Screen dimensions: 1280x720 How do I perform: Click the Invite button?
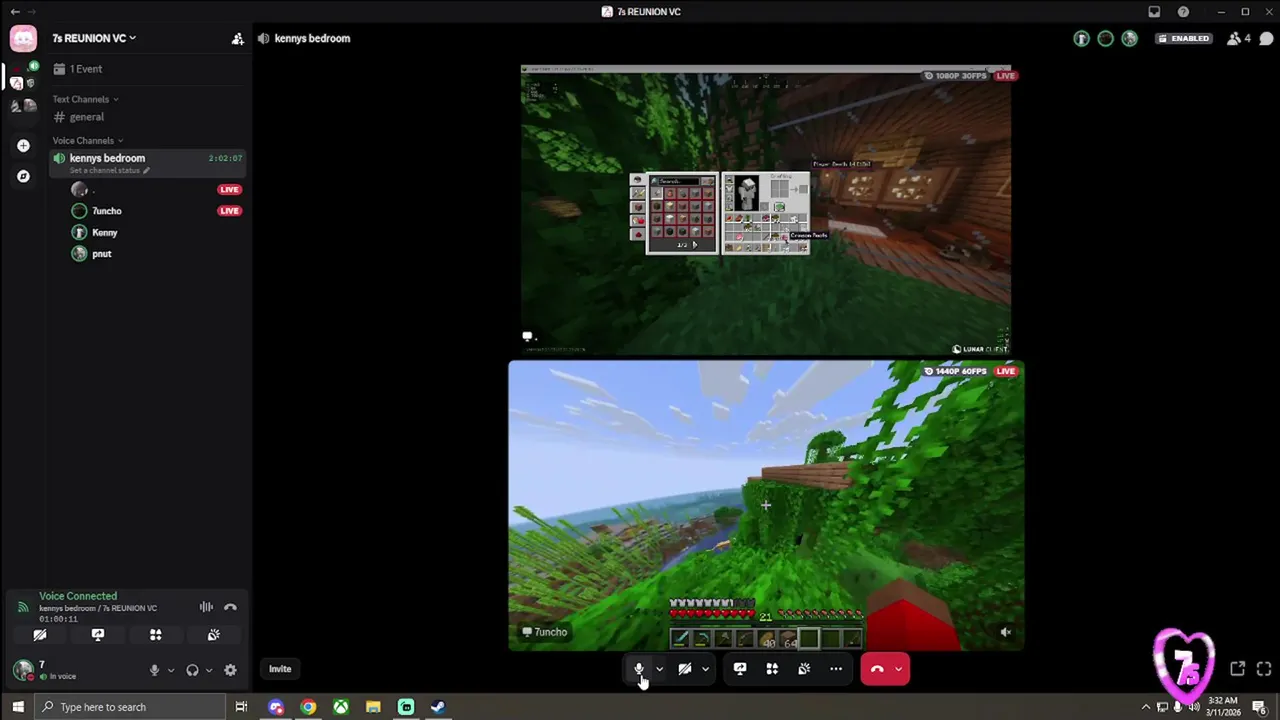[280, 669]
